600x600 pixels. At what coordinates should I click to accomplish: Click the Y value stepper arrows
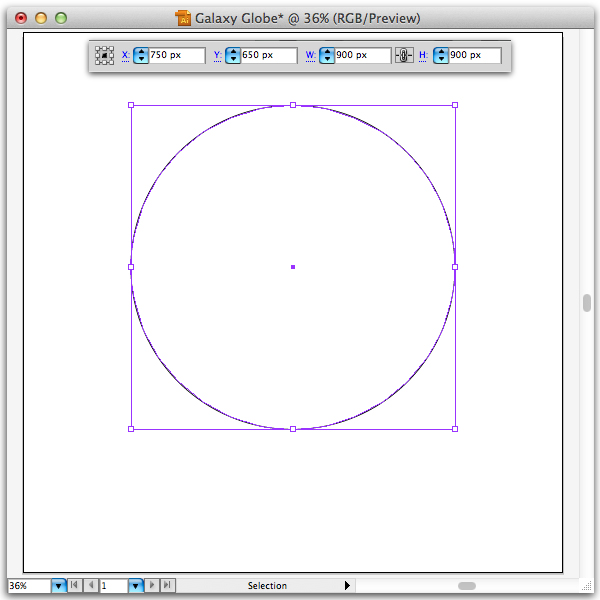point(233,55)
